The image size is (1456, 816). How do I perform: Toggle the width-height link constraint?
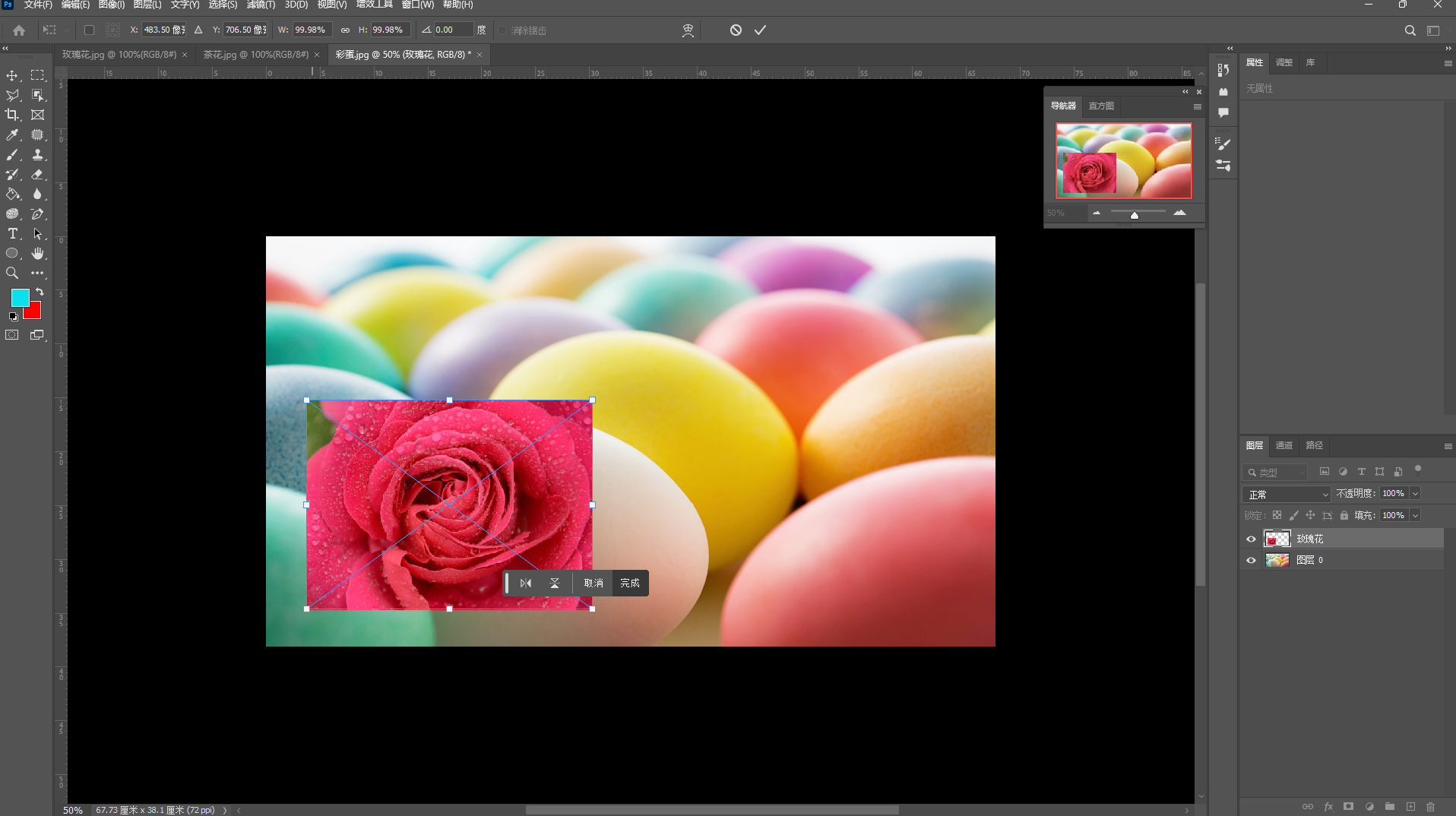point(345,30)
